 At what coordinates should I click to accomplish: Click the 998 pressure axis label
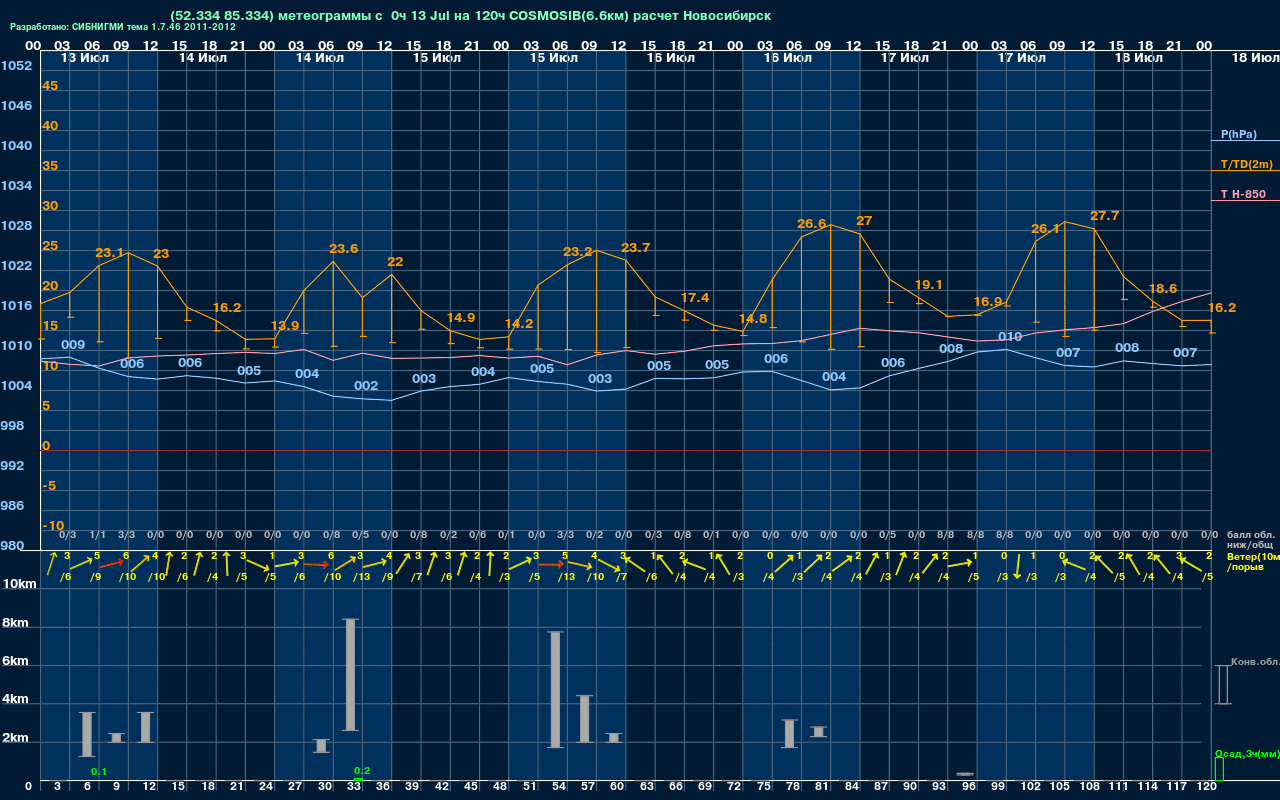(x=12, y=426)
